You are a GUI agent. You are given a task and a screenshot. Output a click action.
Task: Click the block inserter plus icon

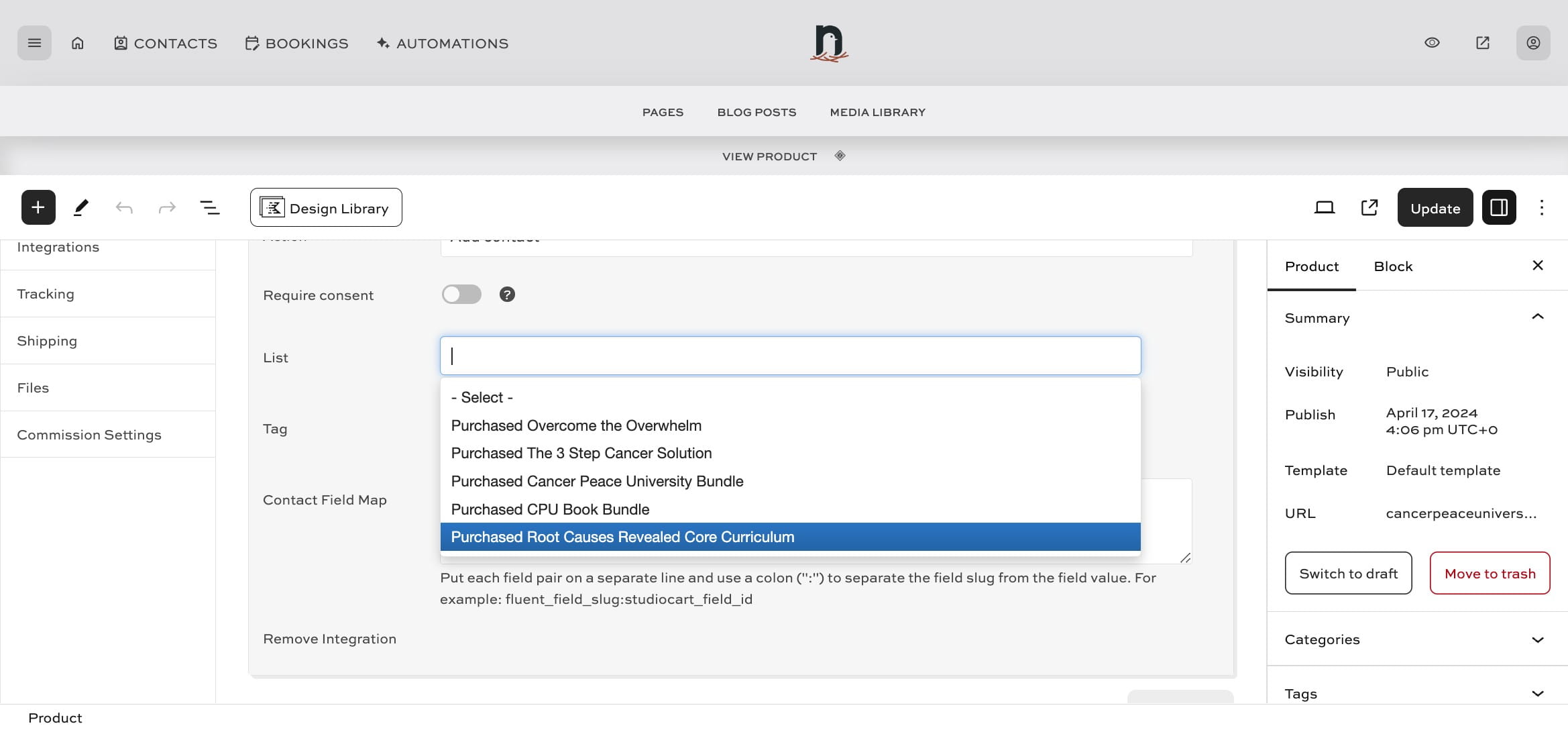click(x=38, y=207)
